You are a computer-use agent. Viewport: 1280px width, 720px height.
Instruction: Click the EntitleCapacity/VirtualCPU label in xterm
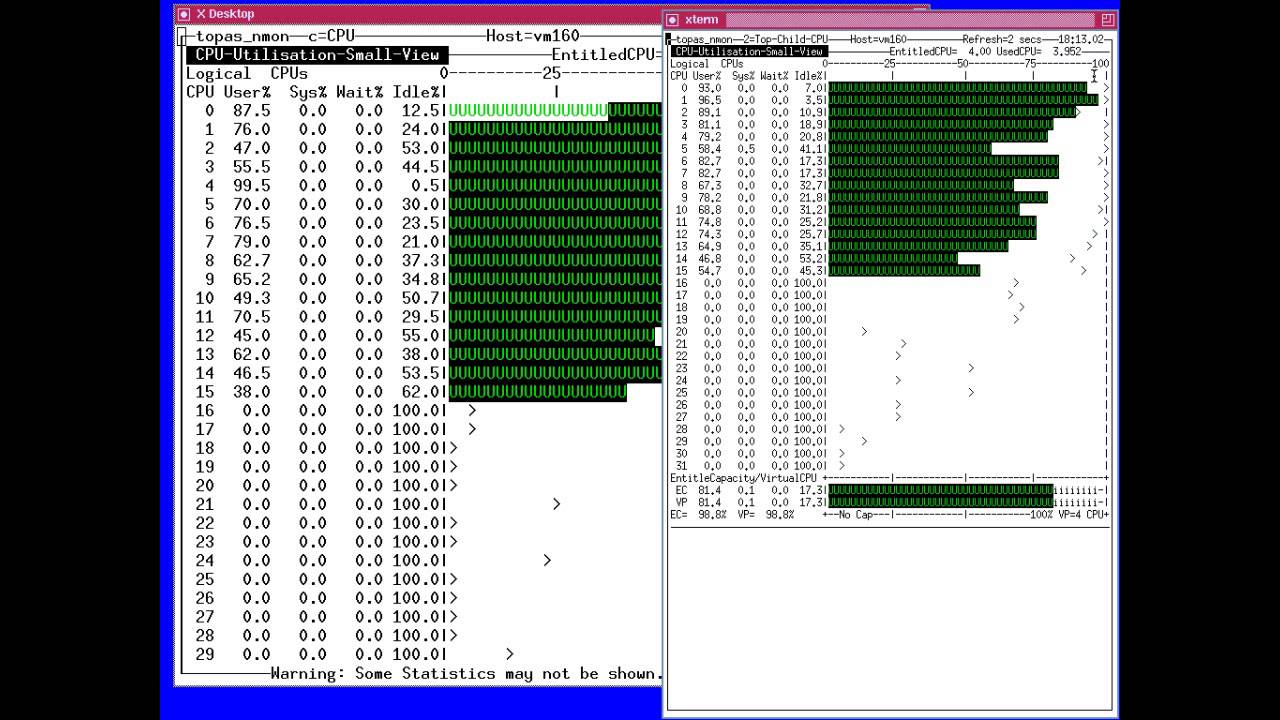click(743, 478)
